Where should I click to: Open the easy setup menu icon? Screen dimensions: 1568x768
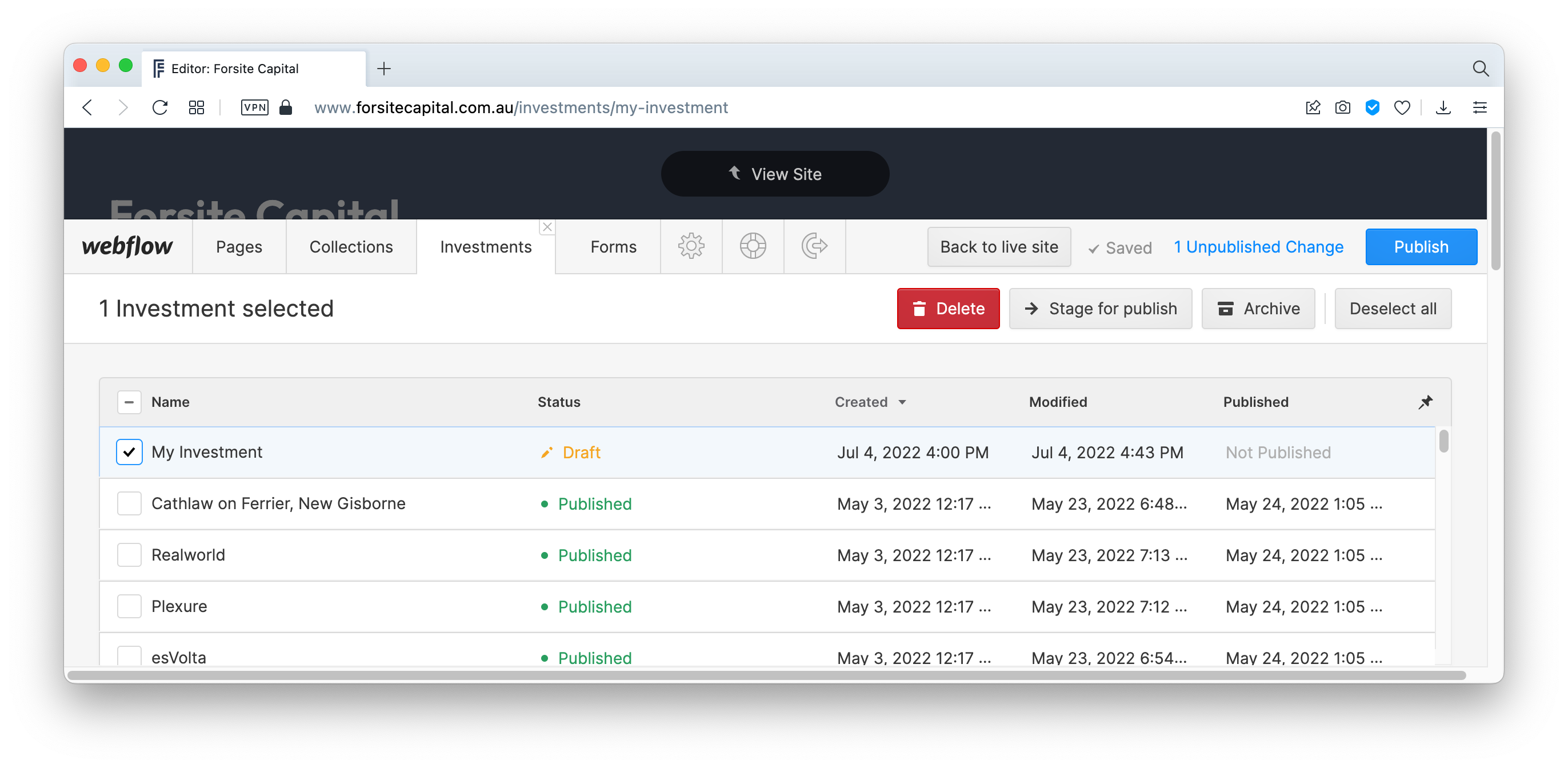point(1479,108)
